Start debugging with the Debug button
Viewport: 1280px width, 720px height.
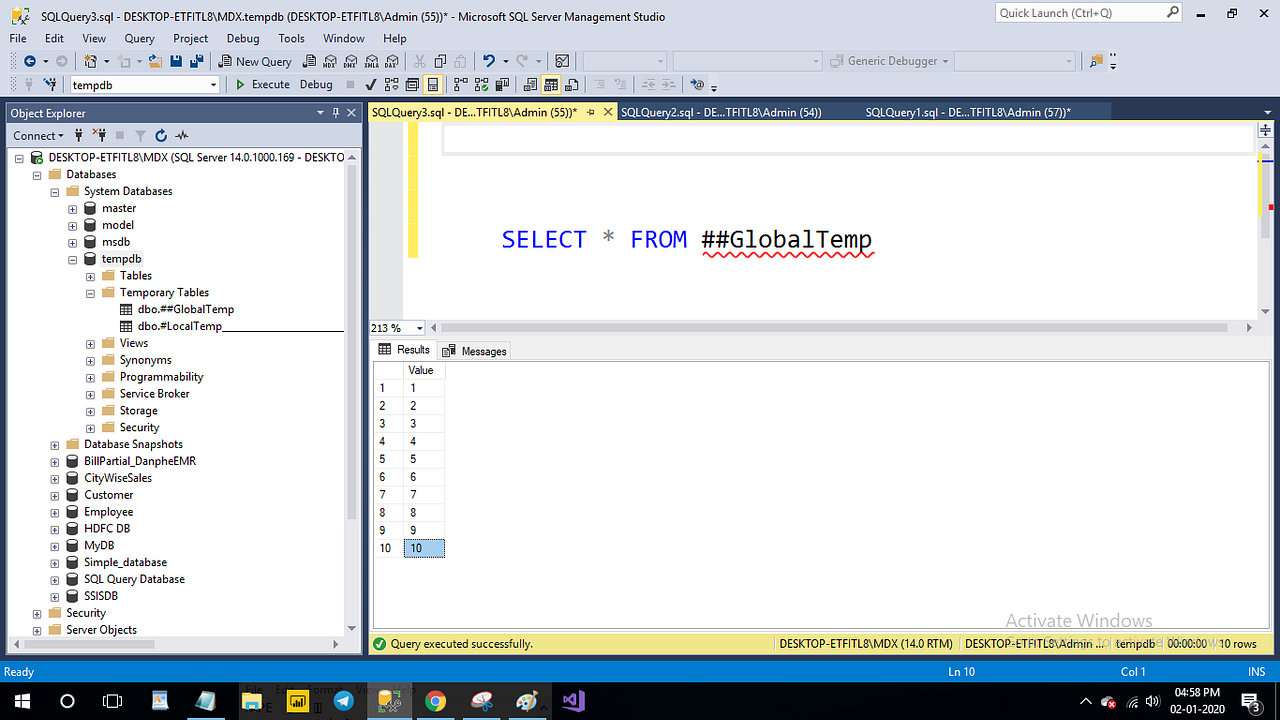click(316, 84)
